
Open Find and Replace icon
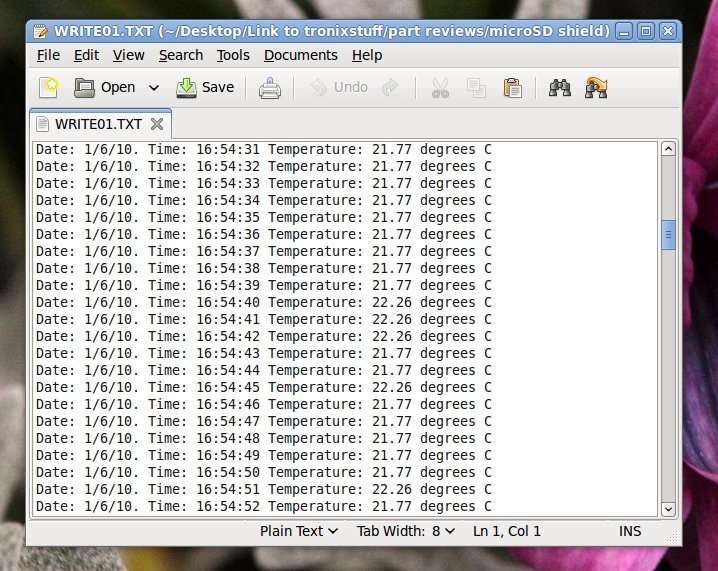point(597,88)
